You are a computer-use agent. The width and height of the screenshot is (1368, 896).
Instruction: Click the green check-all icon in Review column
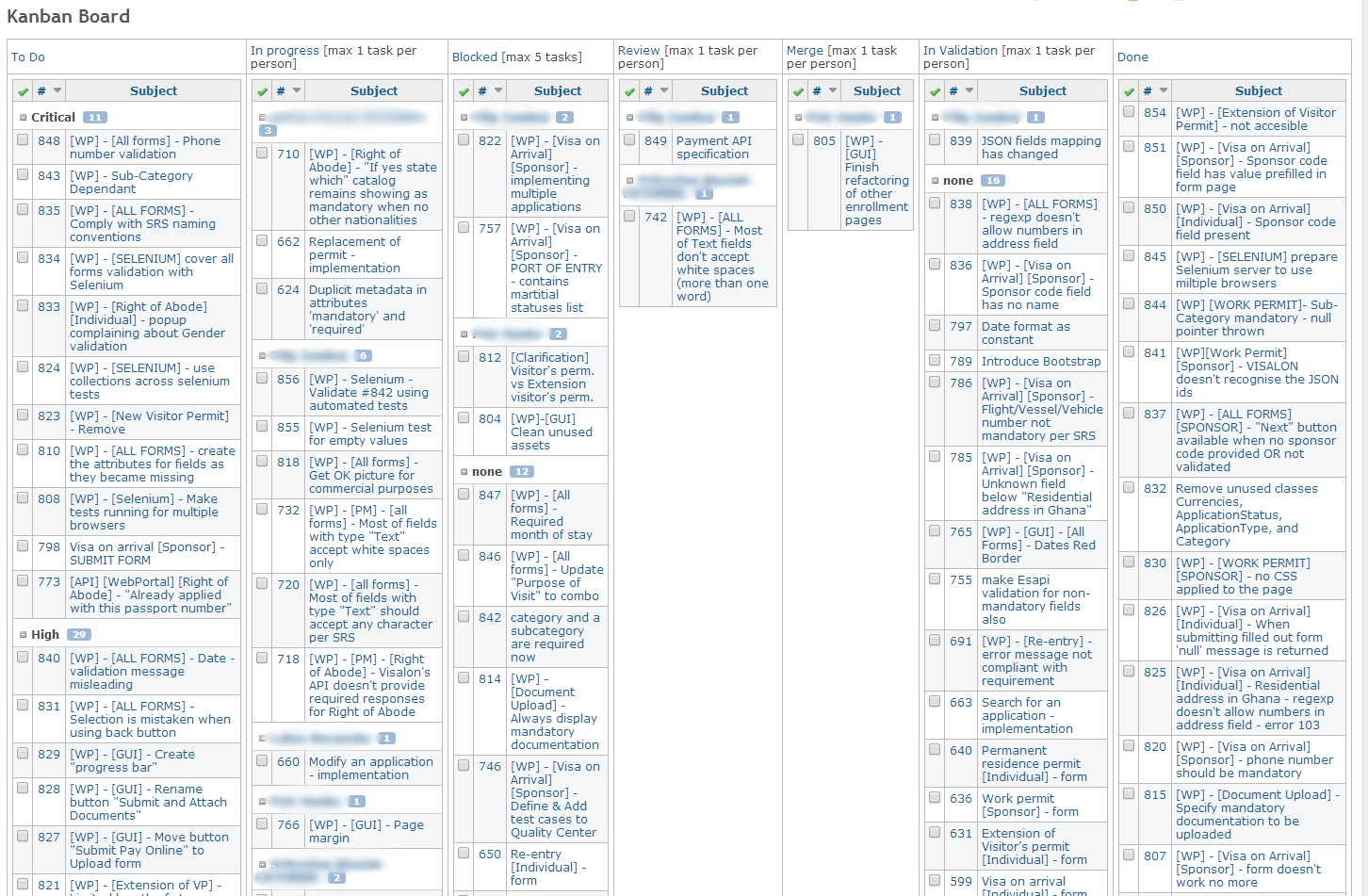pyautogui.click(x=629, y=91)
